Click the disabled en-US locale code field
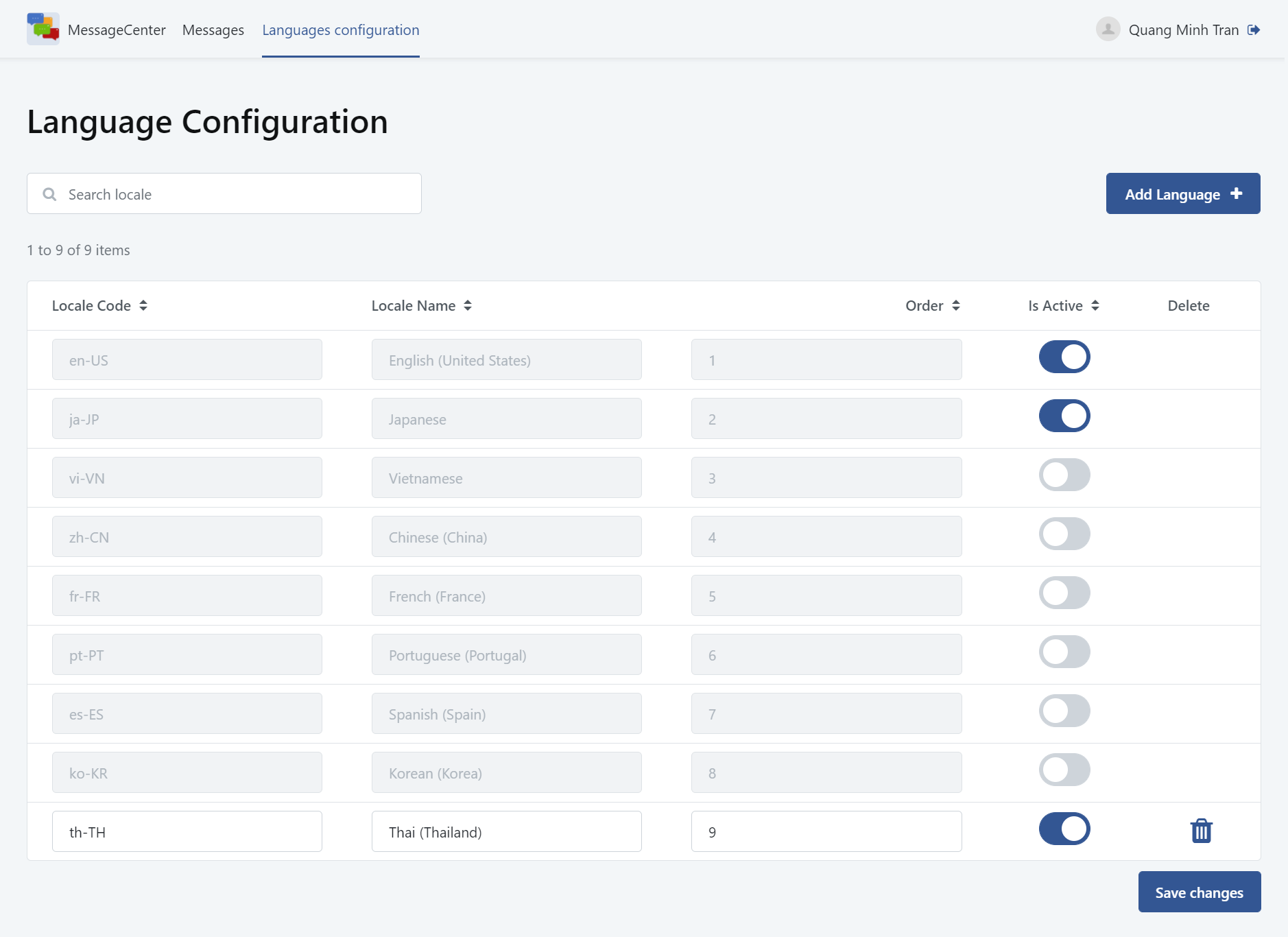This screenshot has height=937, width=1288. pos(187,359)
